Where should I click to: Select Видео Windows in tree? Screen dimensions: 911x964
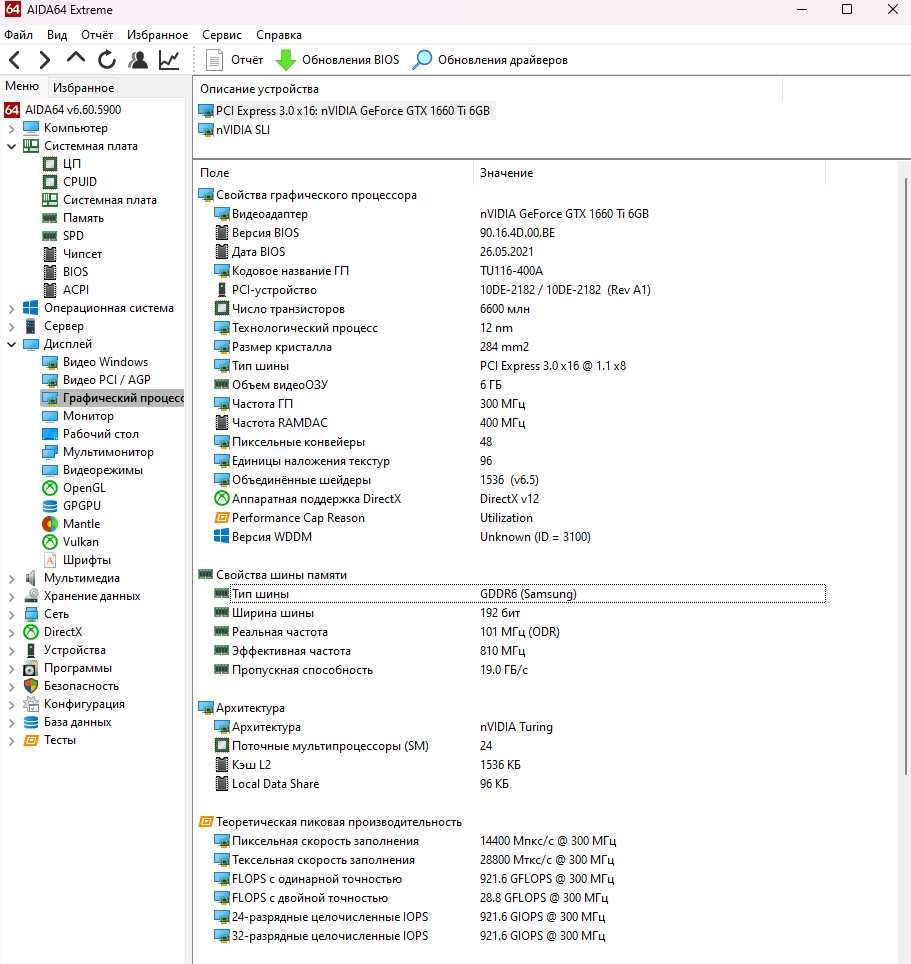105,362
